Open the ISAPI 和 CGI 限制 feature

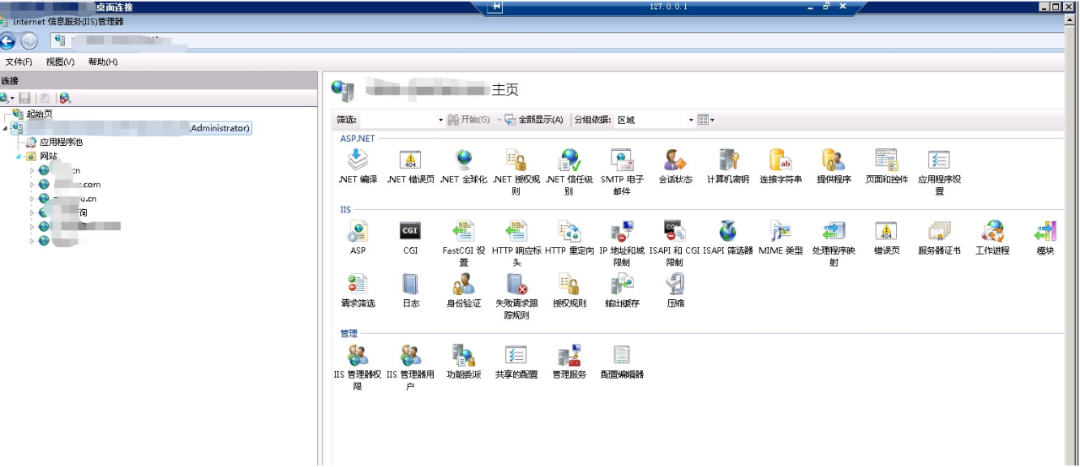pyautogui.click(x=674, y=244)
